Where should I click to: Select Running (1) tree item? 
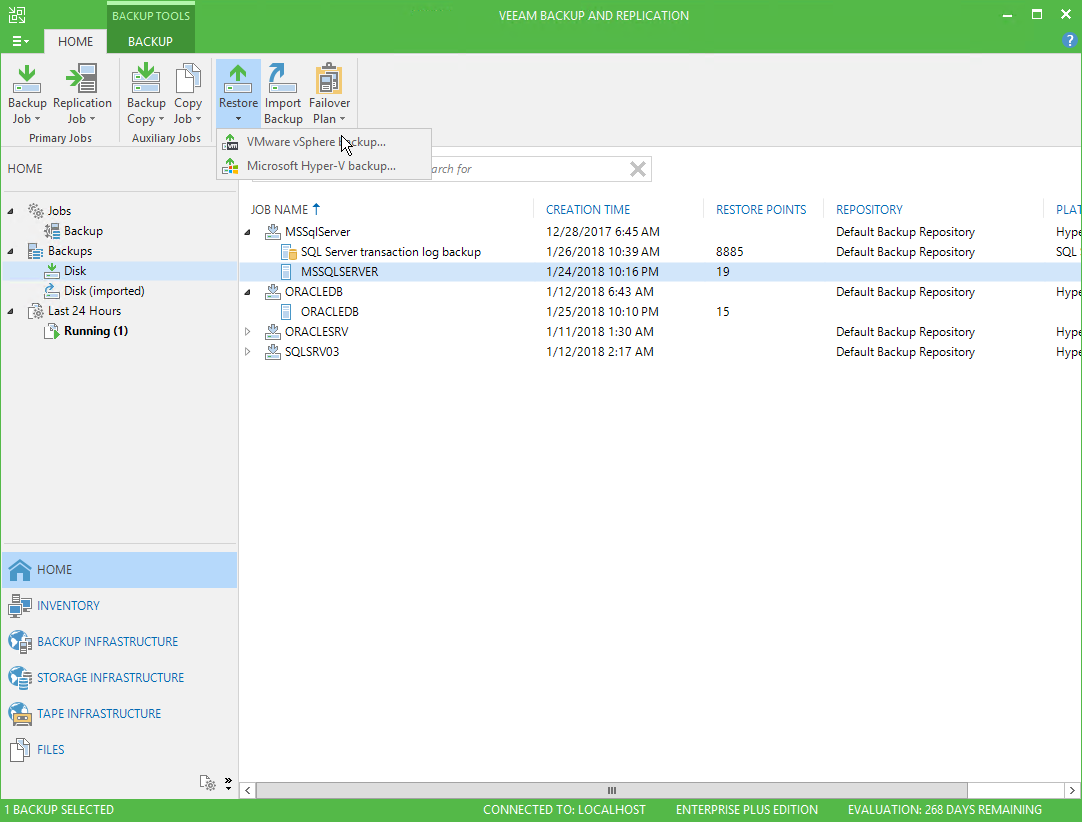tap(96, 331)
